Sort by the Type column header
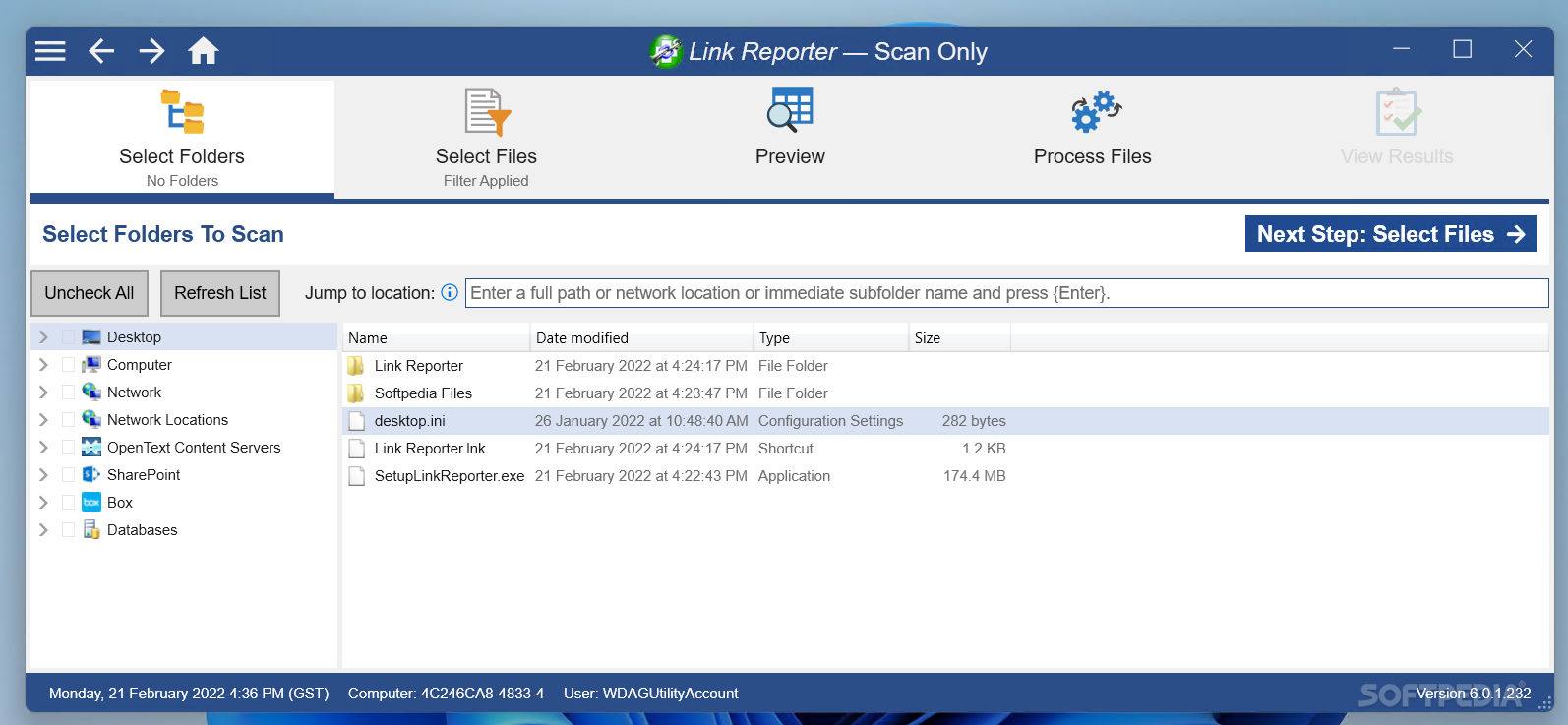Screen dimensions: 1568x725 (831, 337)
